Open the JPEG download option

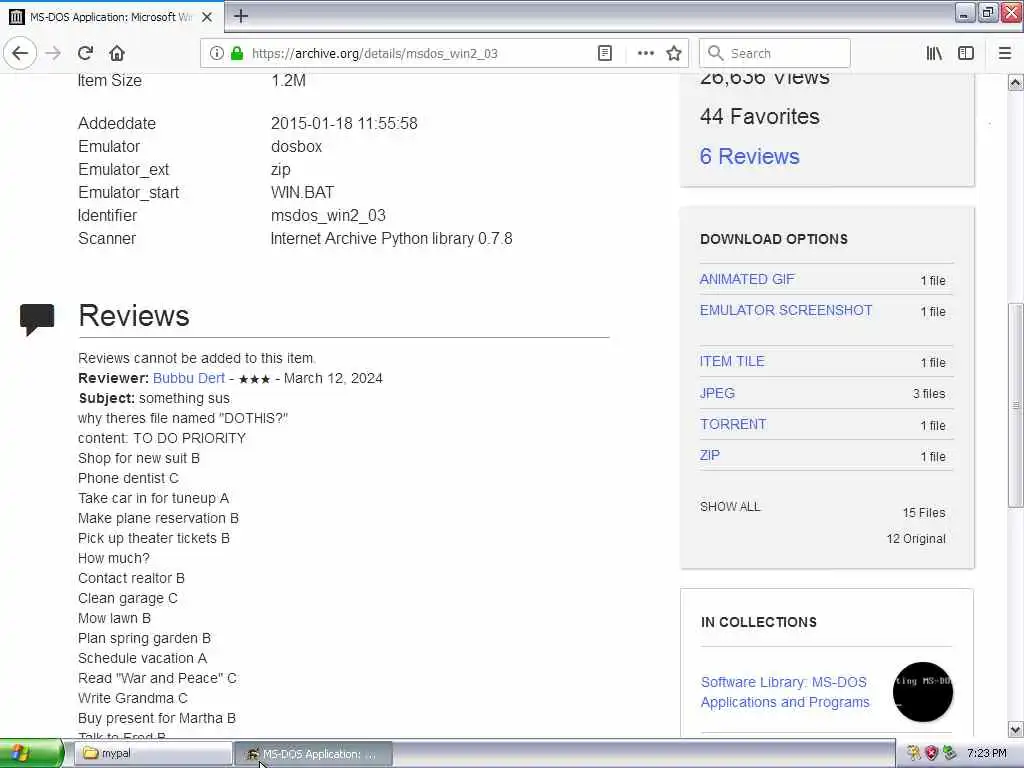pyautogui.click(x=717, y=393)
